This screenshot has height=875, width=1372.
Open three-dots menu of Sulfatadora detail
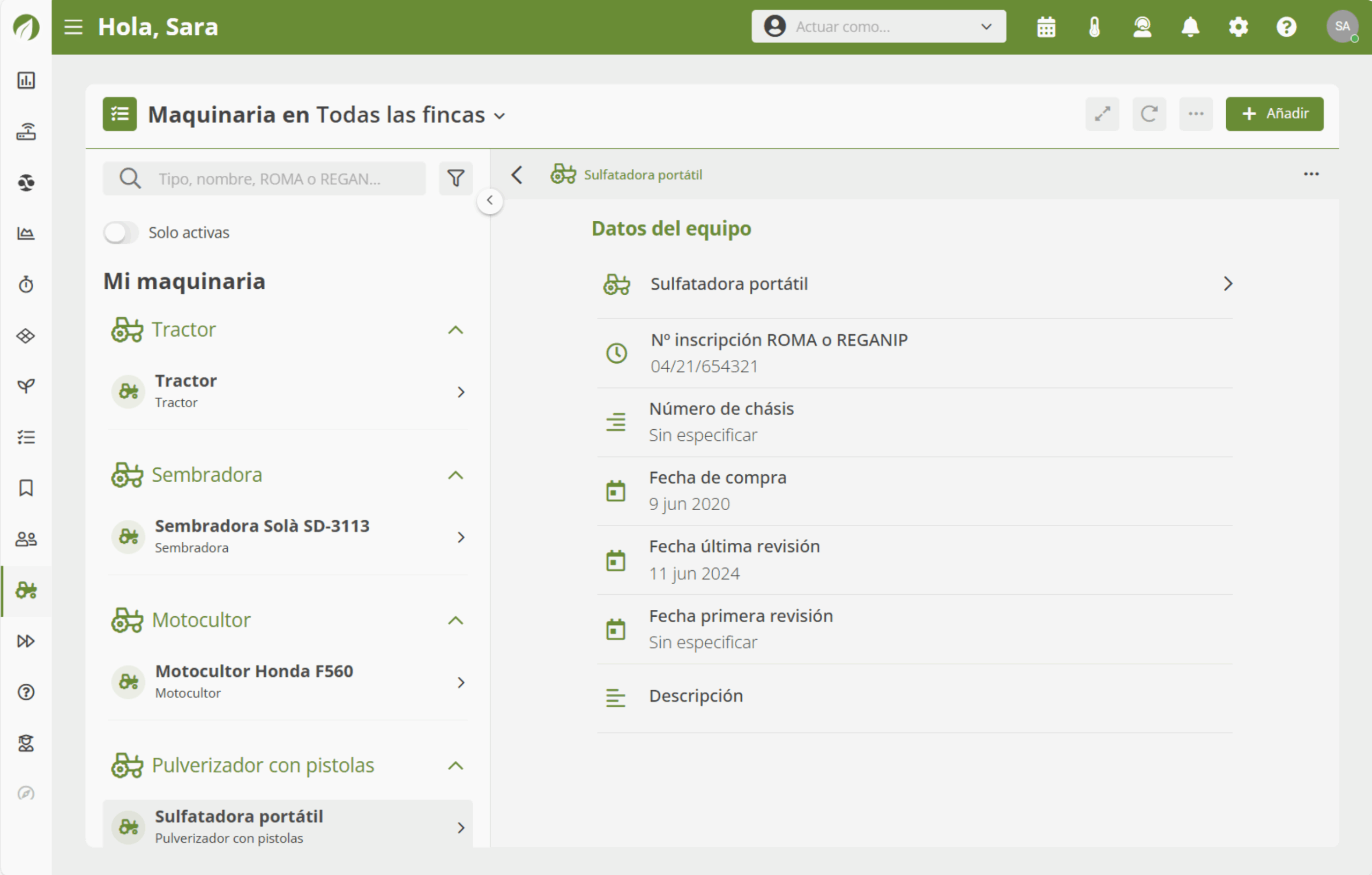(x=1311, y=174)
